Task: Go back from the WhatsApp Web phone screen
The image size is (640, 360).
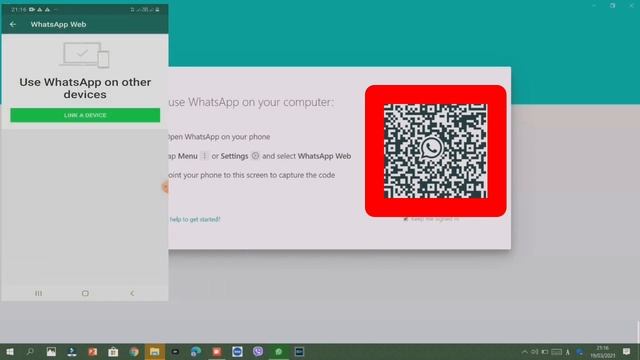Action: pyautogui.click(x=13, y=24)
